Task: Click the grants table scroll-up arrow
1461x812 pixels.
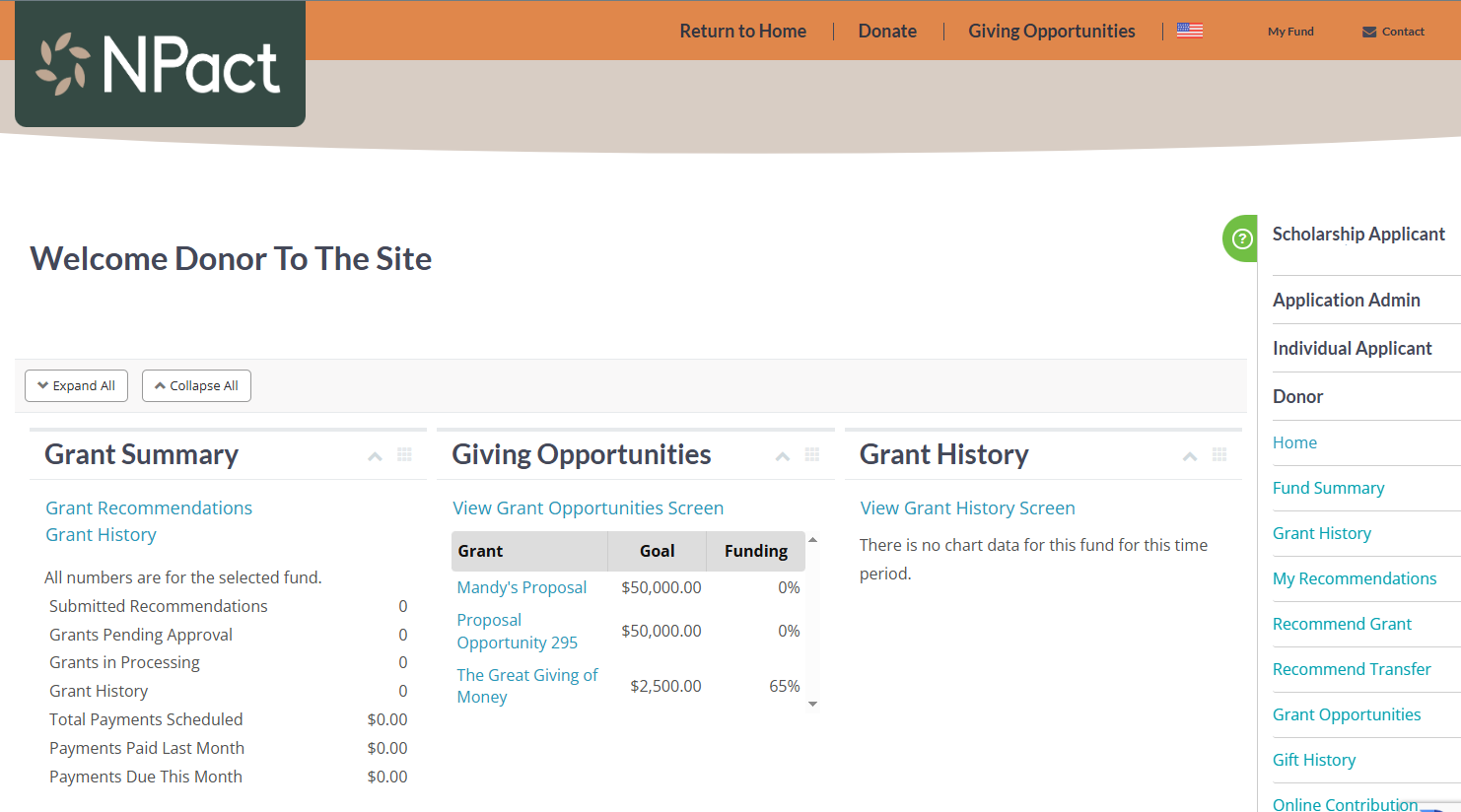Action: click(x=812, y=539)
